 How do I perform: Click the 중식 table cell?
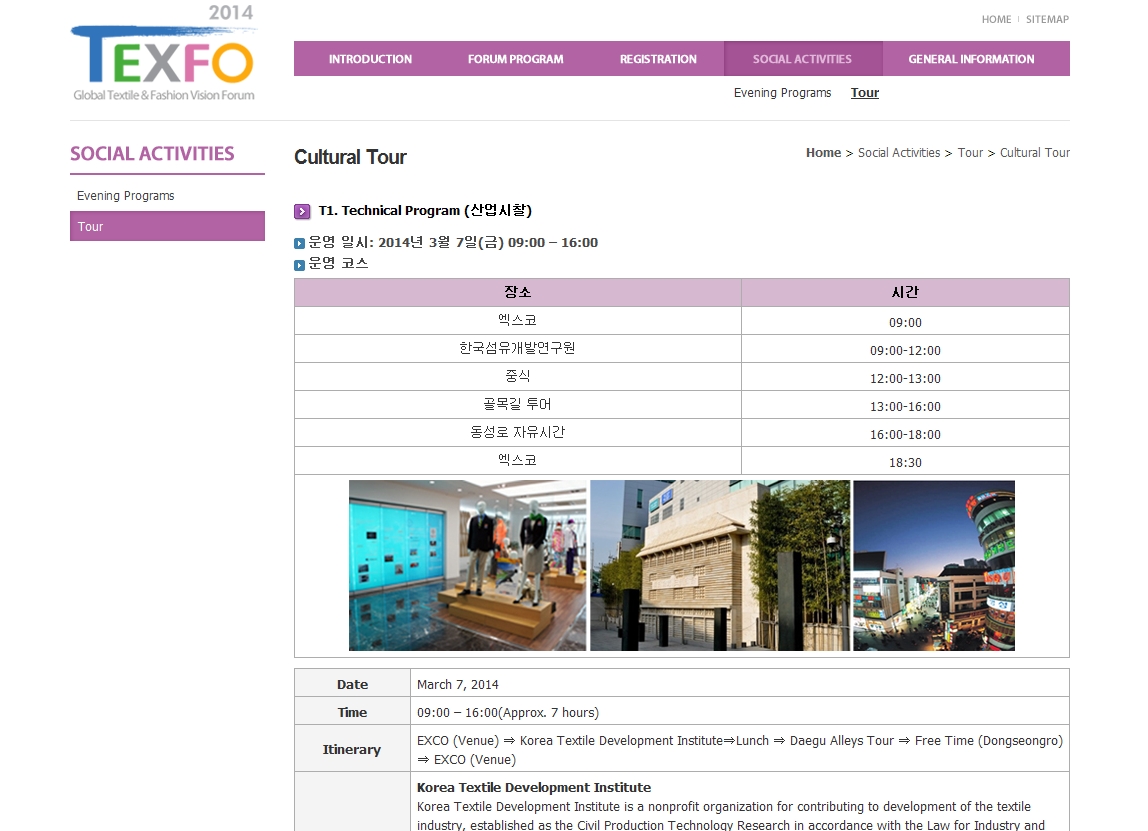(x=518, y=376)
